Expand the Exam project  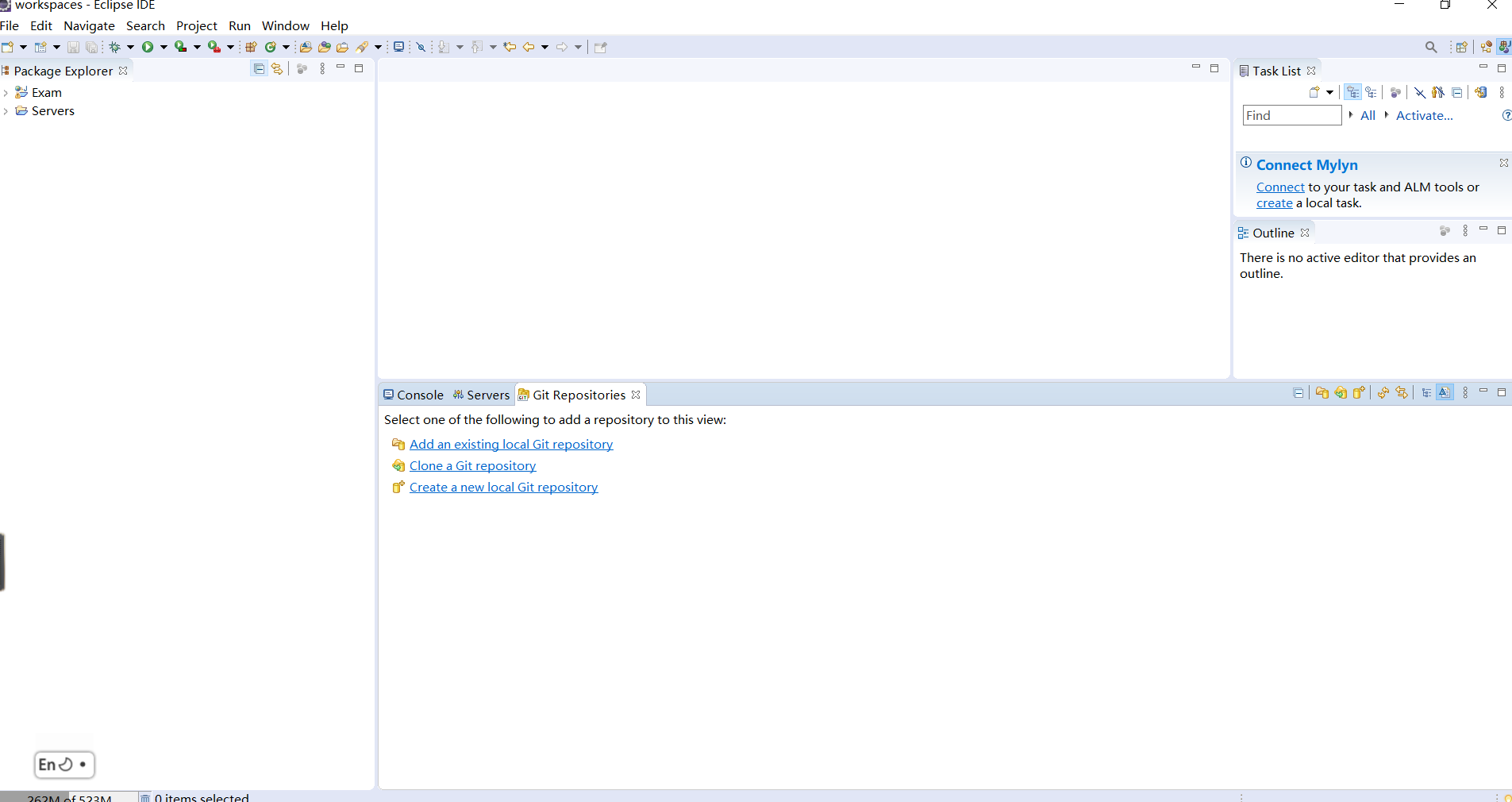(x=6, y=92)
